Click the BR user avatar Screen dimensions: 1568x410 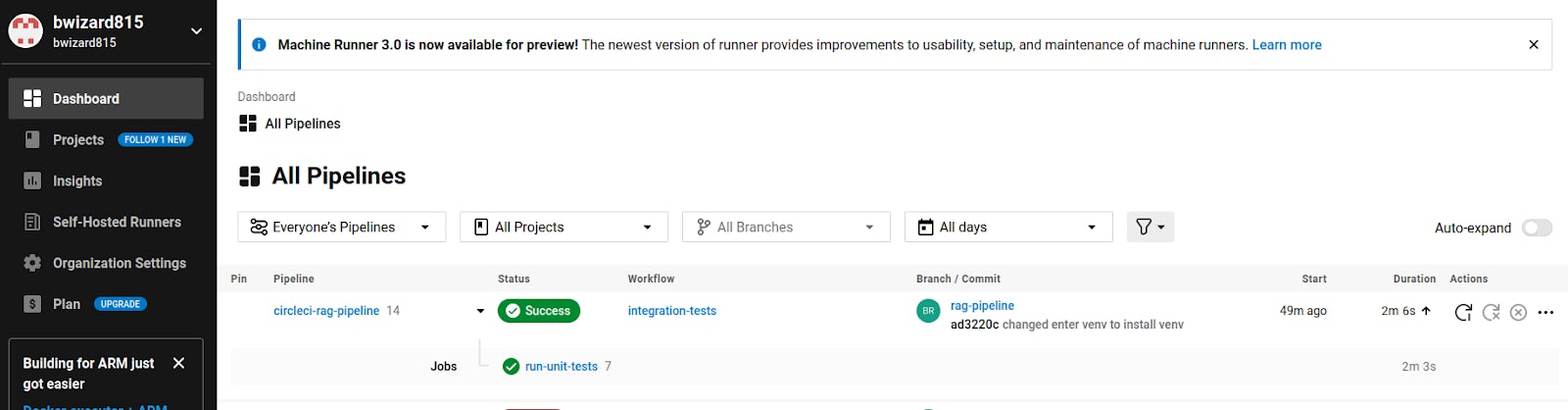coord(928,311)
